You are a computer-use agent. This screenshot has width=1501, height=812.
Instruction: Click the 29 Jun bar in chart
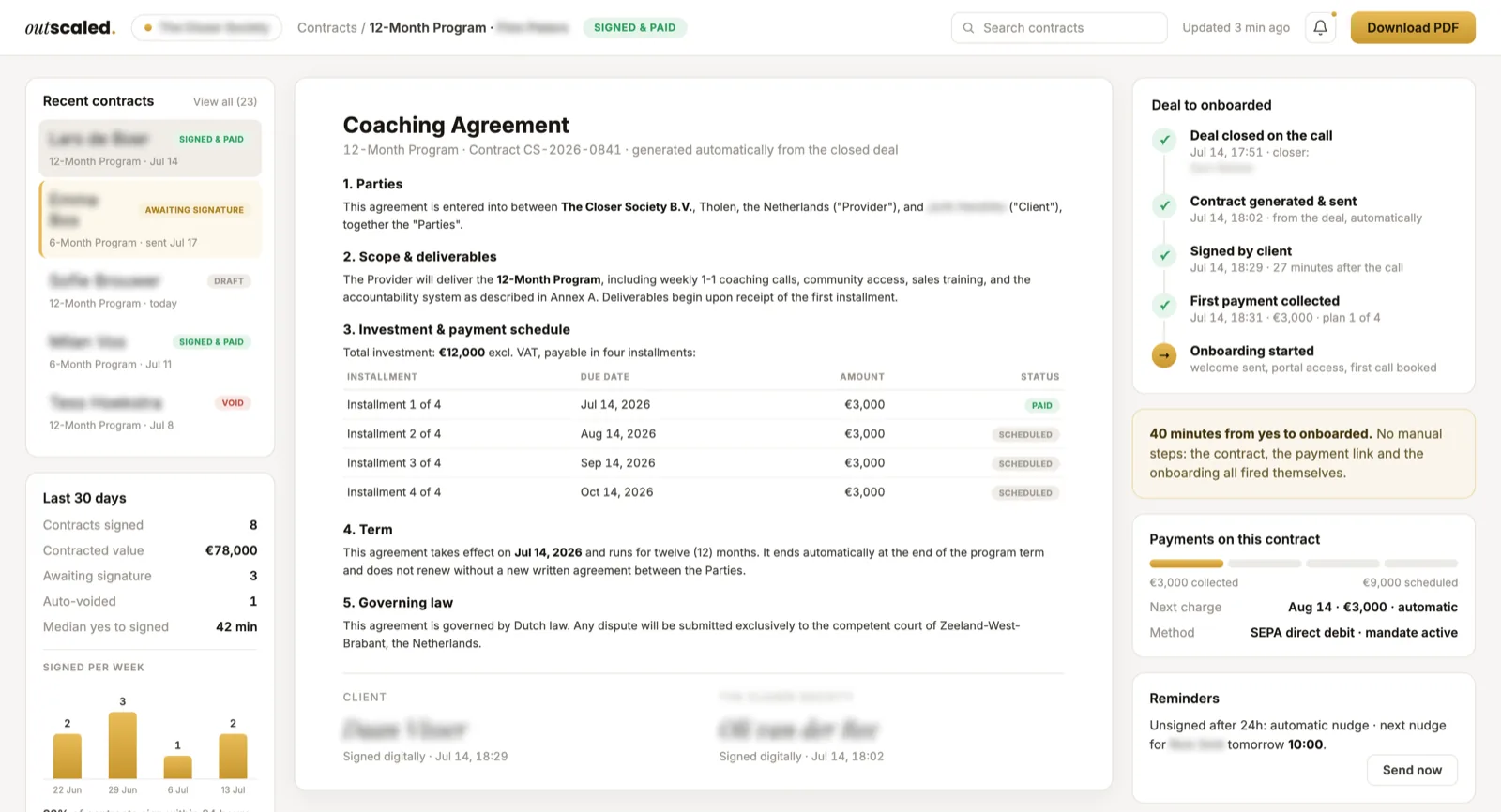pos(123,745)
